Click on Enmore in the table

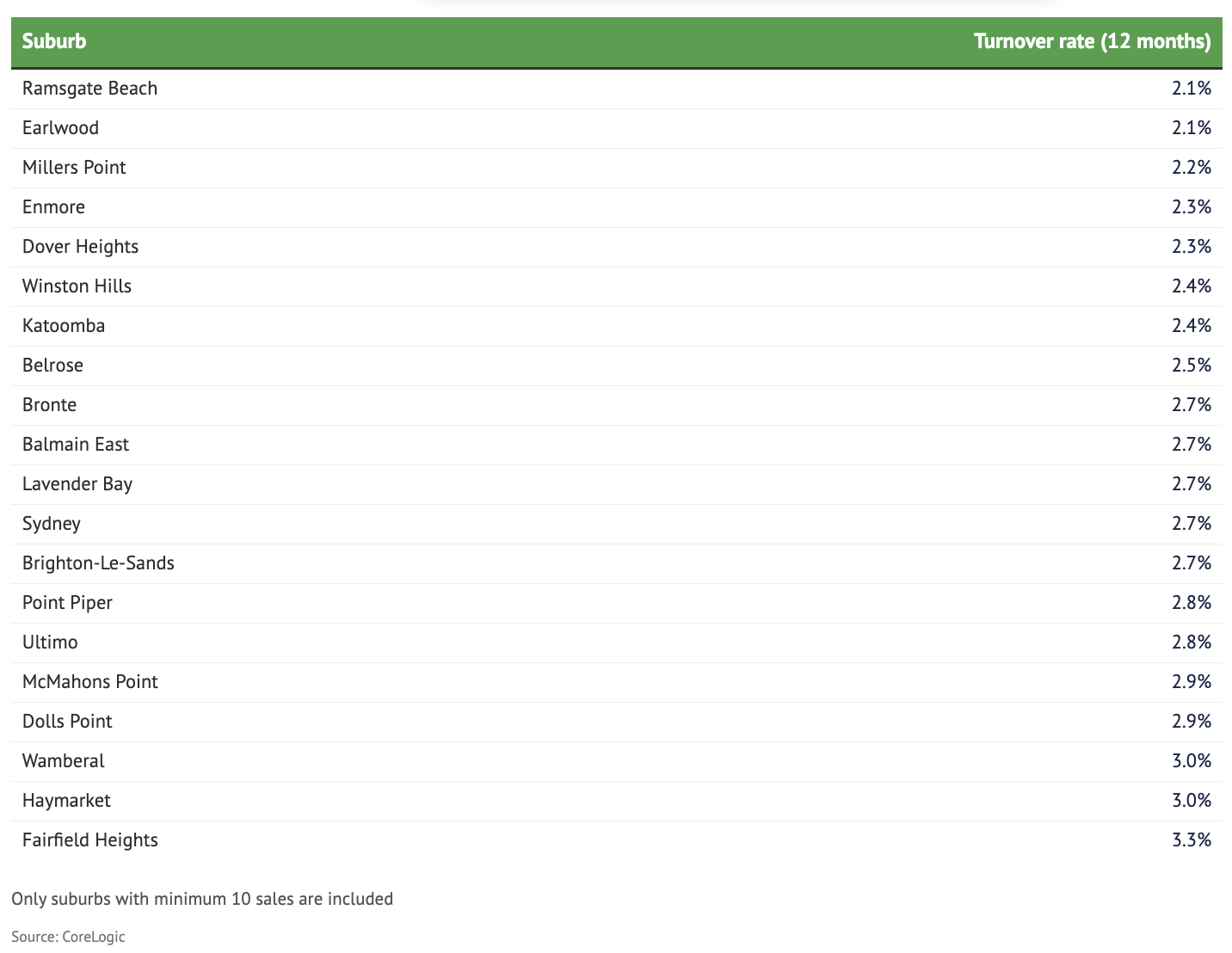[54, 207]
